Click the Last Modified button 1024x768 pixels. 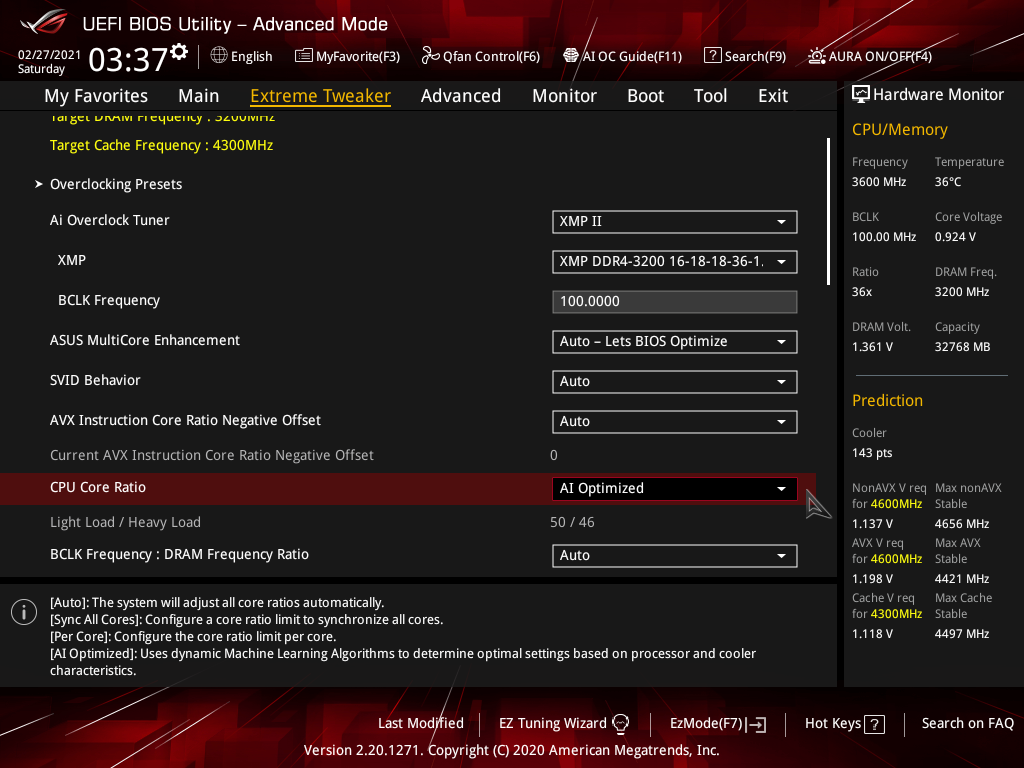(x=421, y=723)
